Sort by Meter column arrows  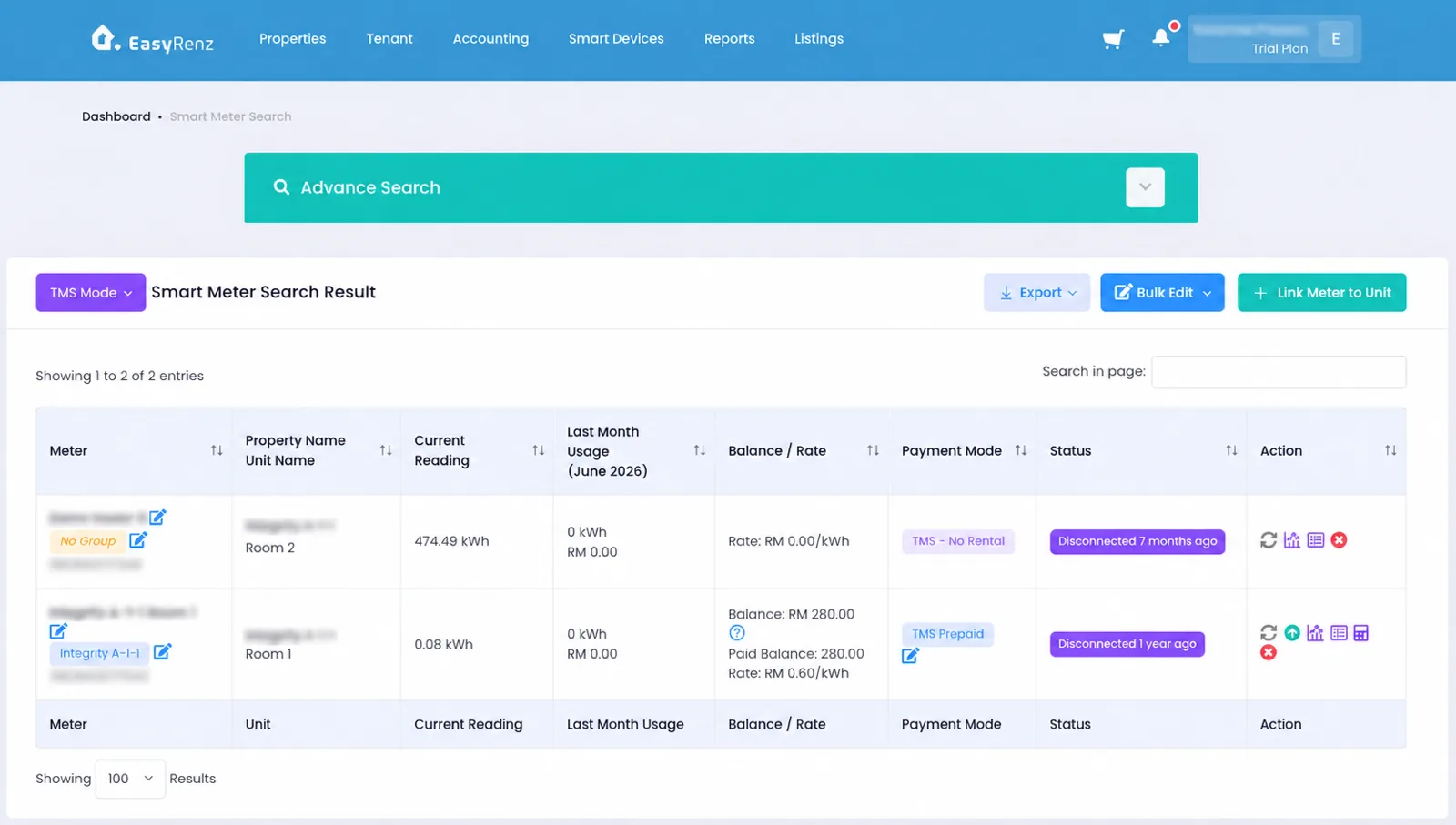217,450
